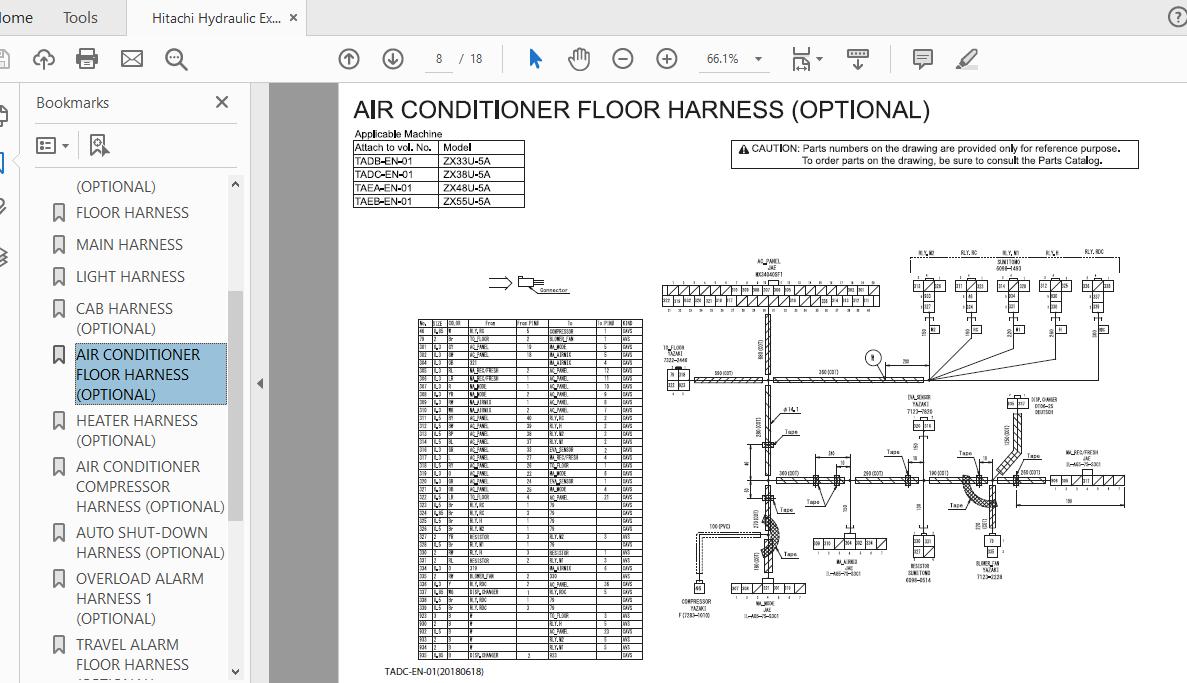The height and width of the screenshot is (683, 1187).
Task: Open bookmarks options list icon
Action: tap(52, 145)
